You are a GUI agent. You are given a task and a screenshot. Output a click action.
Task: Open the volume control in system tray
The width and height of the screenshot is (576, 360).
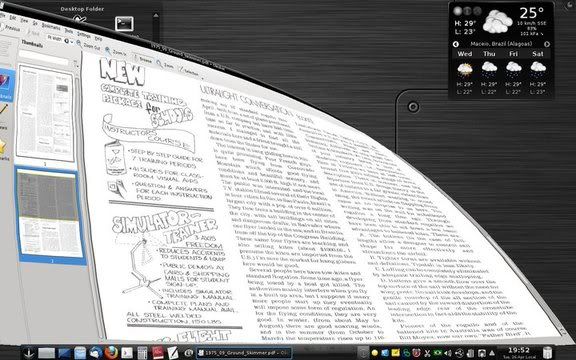tap(448, 353)
